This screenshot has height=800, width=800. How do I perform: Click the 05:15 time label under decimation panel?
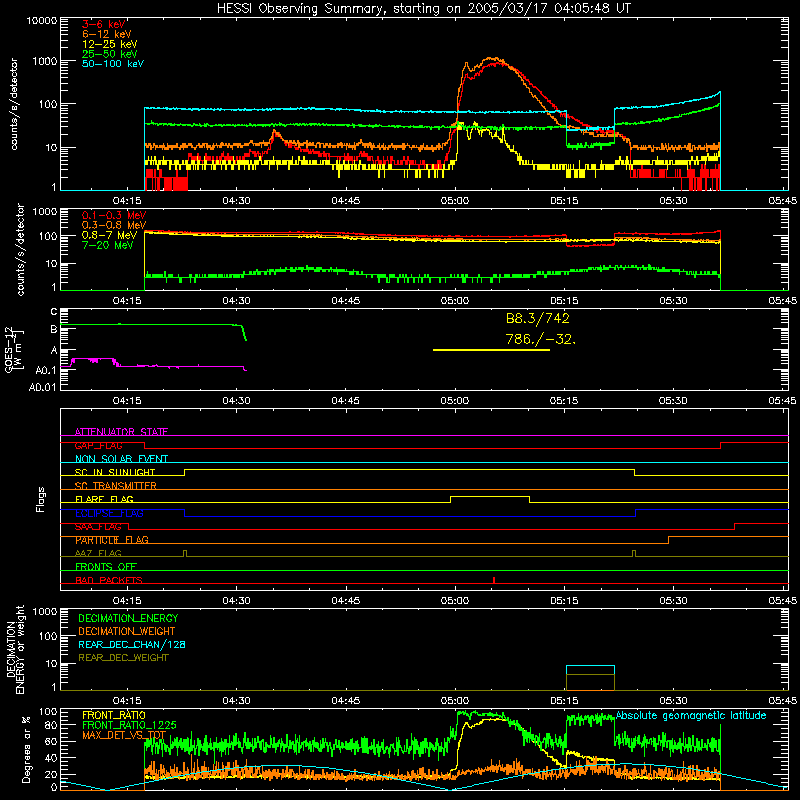tap(564, 701)
